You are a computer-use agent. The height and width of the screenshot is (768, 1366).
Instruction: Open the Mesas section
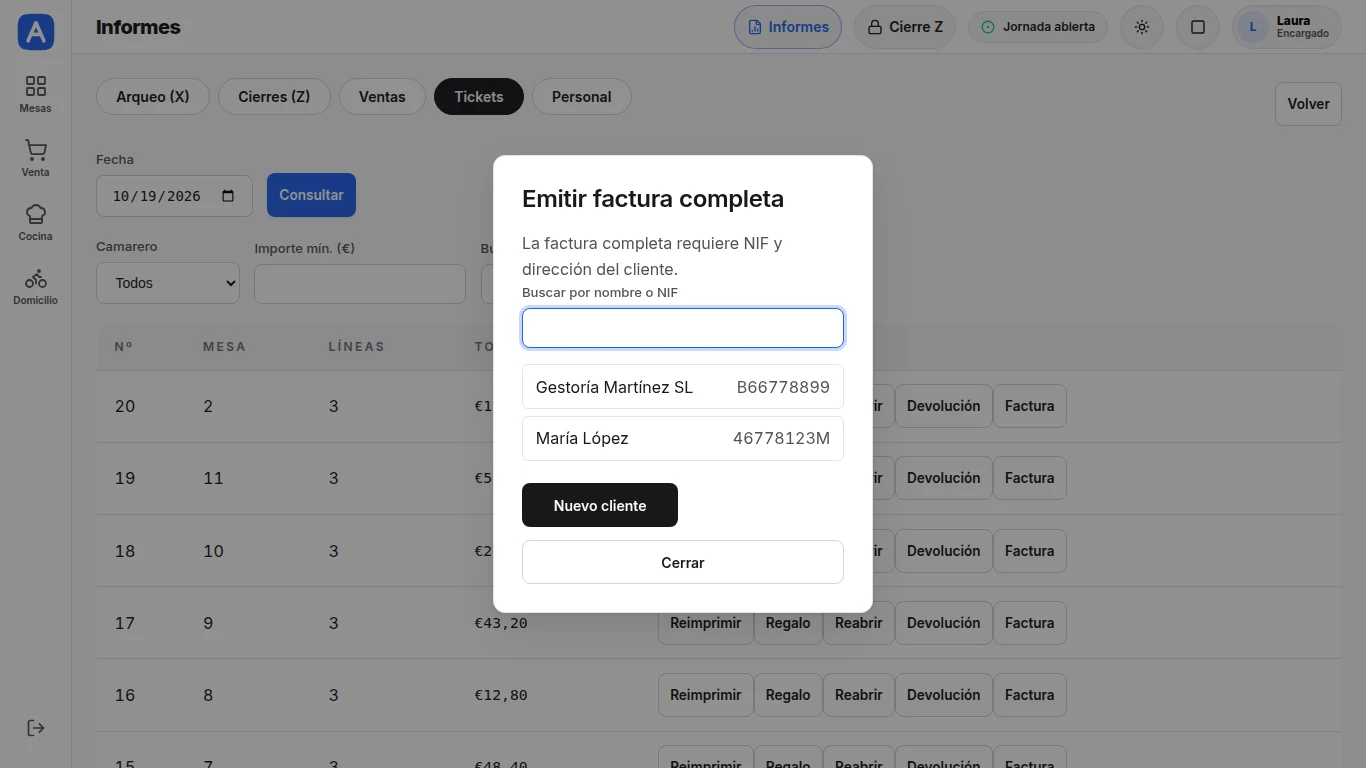pos(36,94)
